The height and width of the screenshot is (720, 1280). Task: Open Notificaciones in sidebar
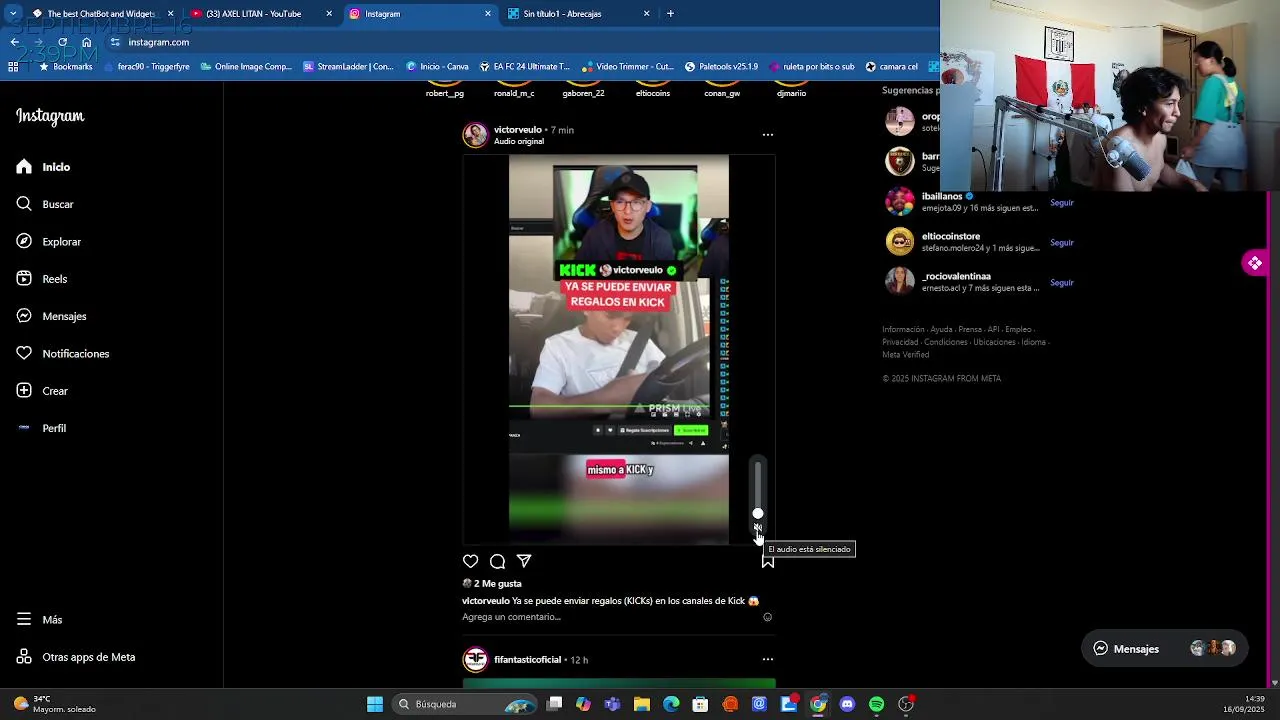pyautogui.click(x=63, y=354)
